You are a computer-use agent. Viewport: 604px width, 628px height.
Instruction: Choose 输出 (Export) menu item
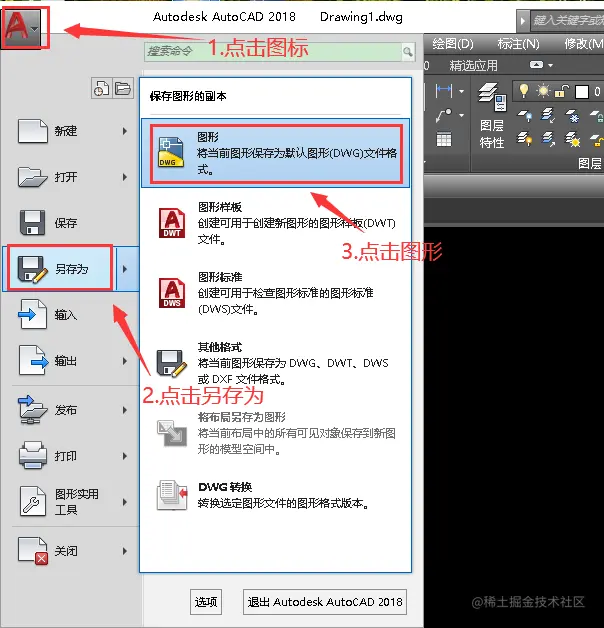point(70,361)
